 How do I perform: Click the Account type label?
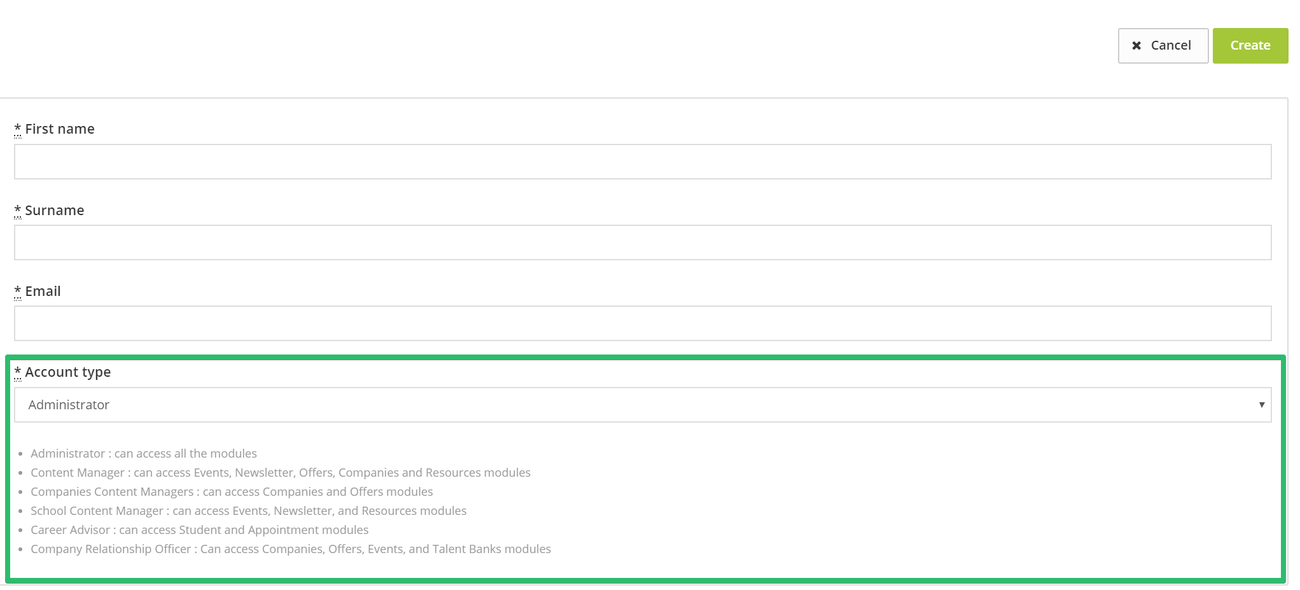[x=68, y=372]
